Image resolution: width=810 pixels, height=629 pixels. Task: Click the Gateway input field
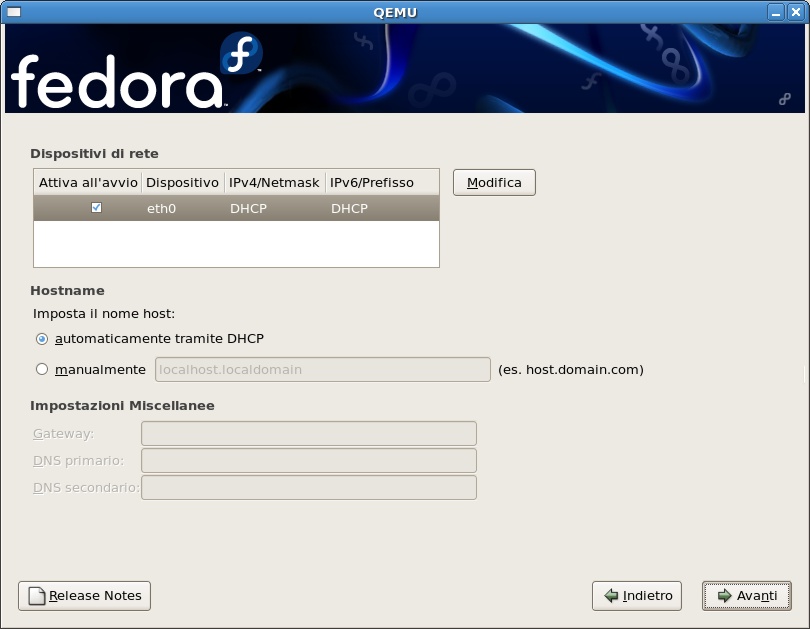click(309, 433)
